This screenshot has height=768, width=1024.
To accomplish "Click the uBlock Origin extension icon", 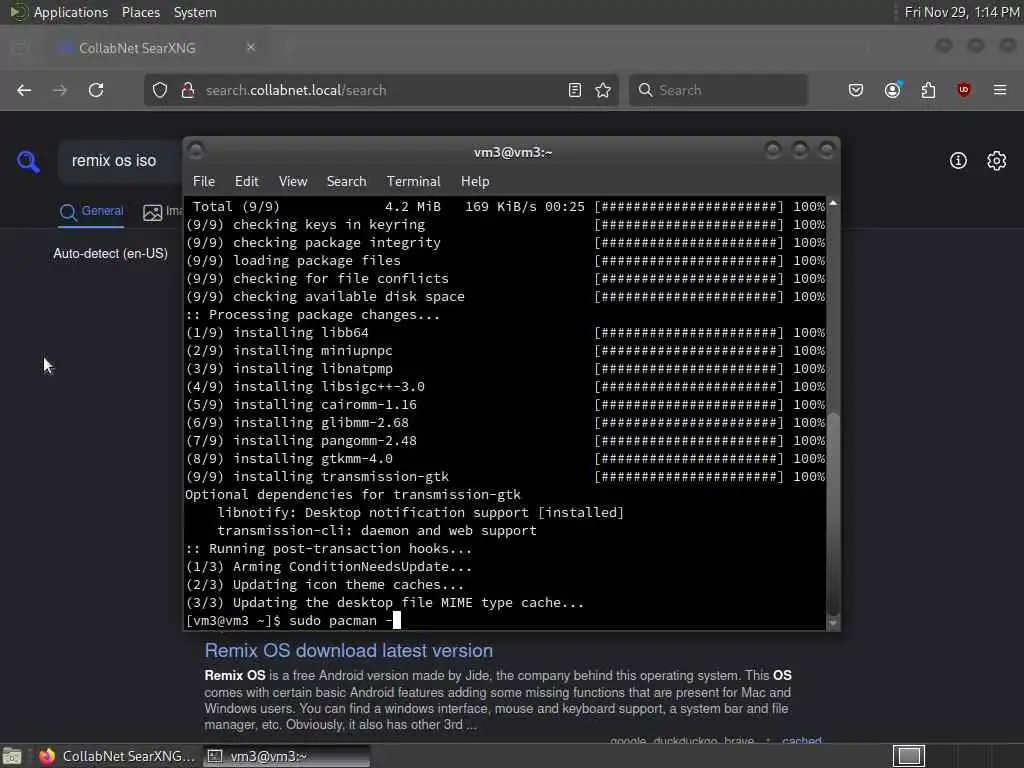I will point(964,90).
